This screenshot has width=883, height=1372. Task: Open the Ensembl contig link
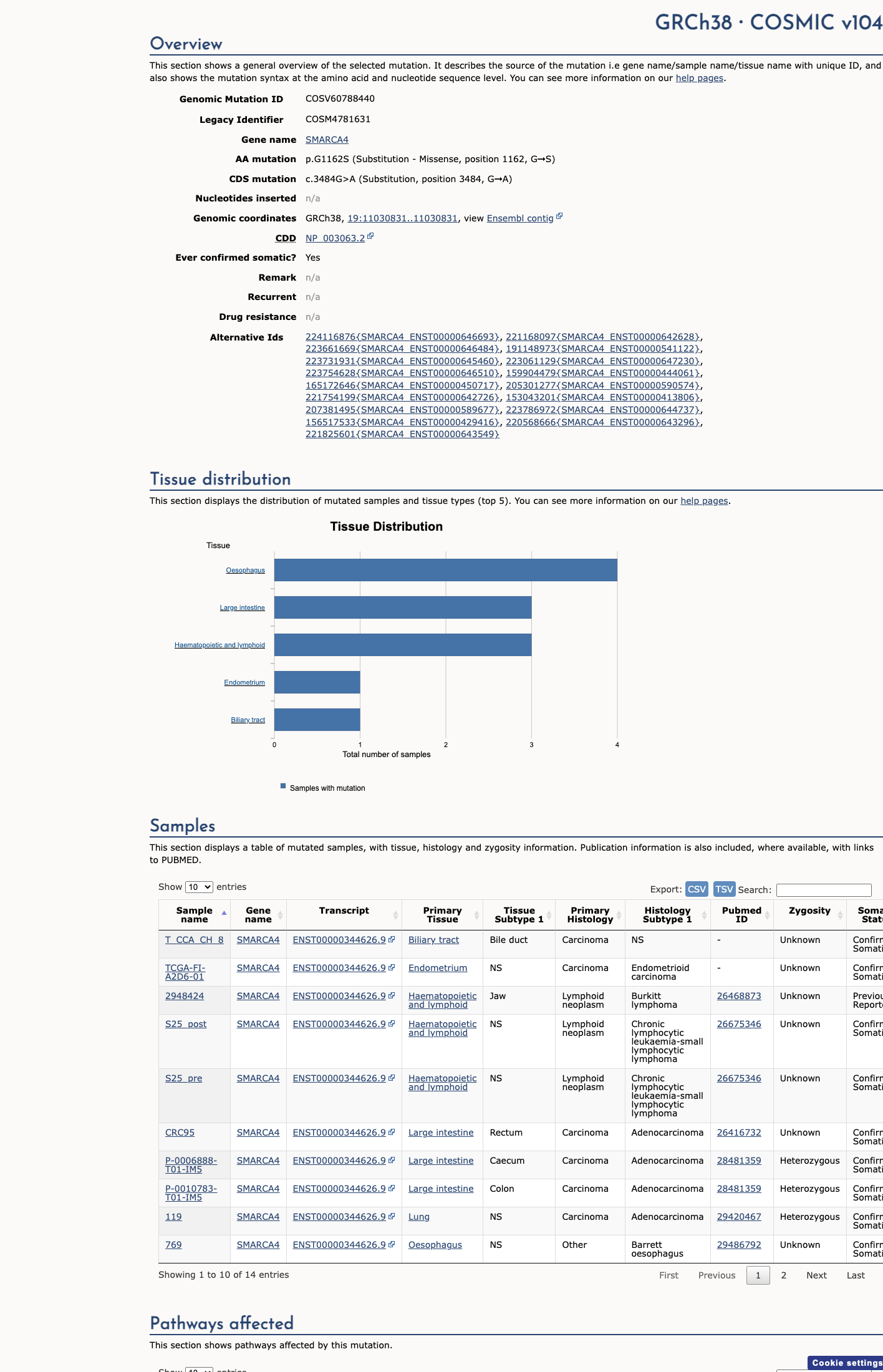(520, 218)
